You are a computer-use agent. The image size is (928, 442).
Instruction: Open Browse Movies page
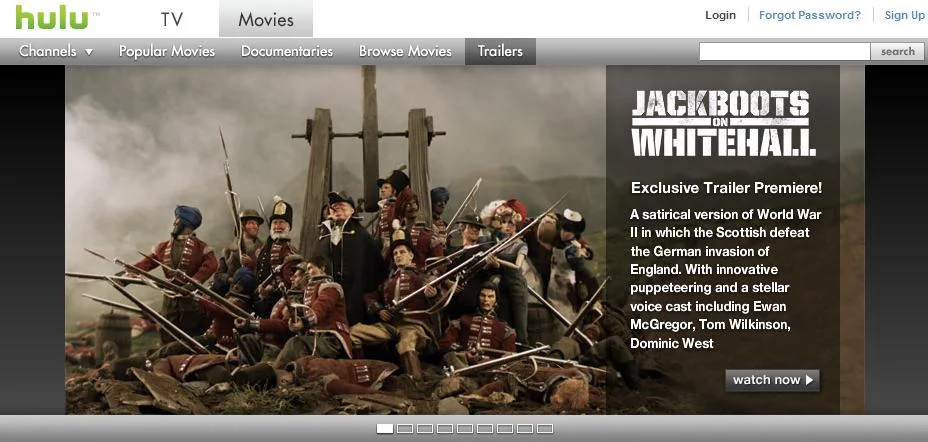[x=405, y=51]
